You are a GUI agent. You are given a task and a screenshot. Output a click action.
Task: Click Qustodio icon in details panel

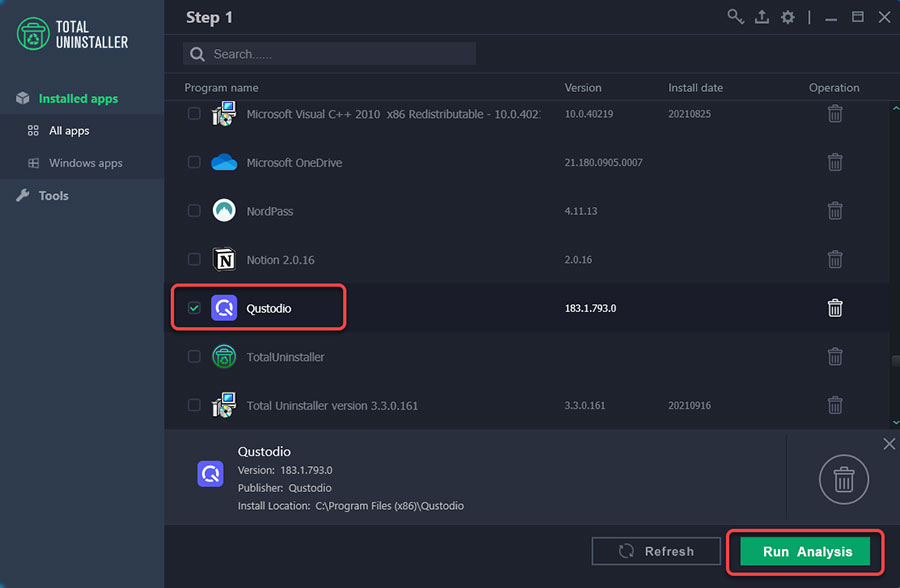pos(210,474)
